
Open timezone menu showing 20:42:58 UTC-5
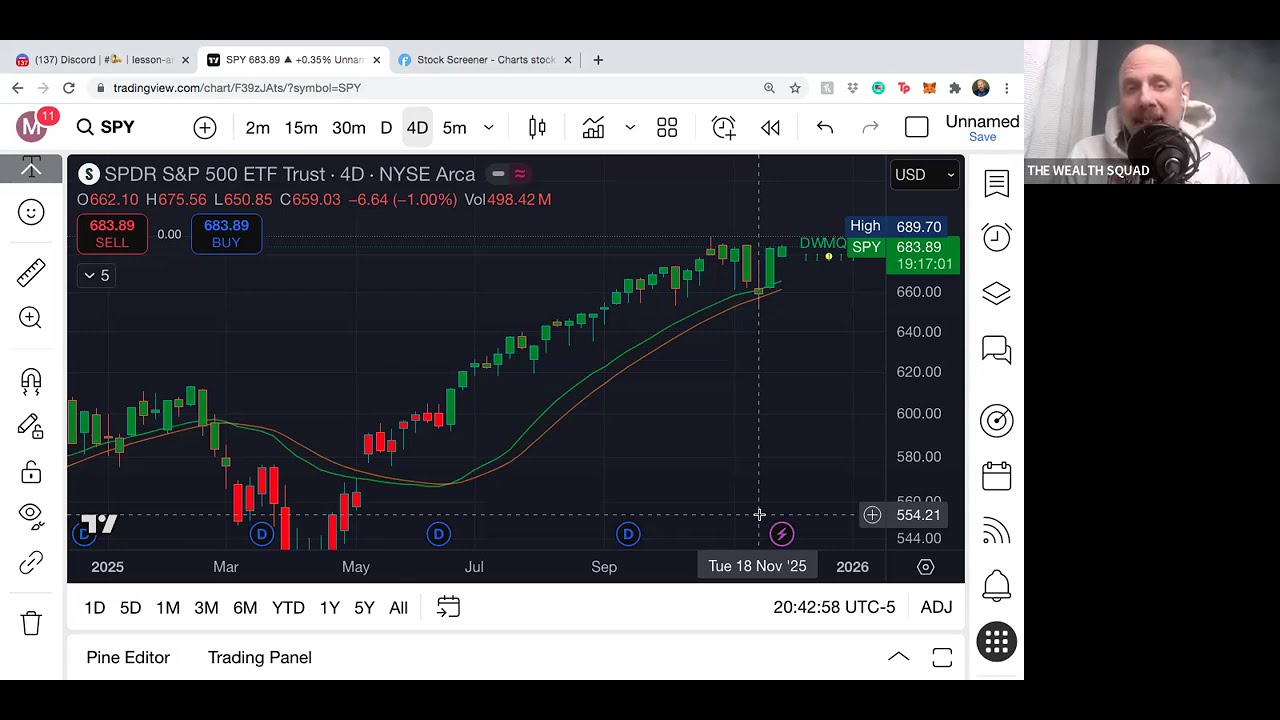pos(834,607)
